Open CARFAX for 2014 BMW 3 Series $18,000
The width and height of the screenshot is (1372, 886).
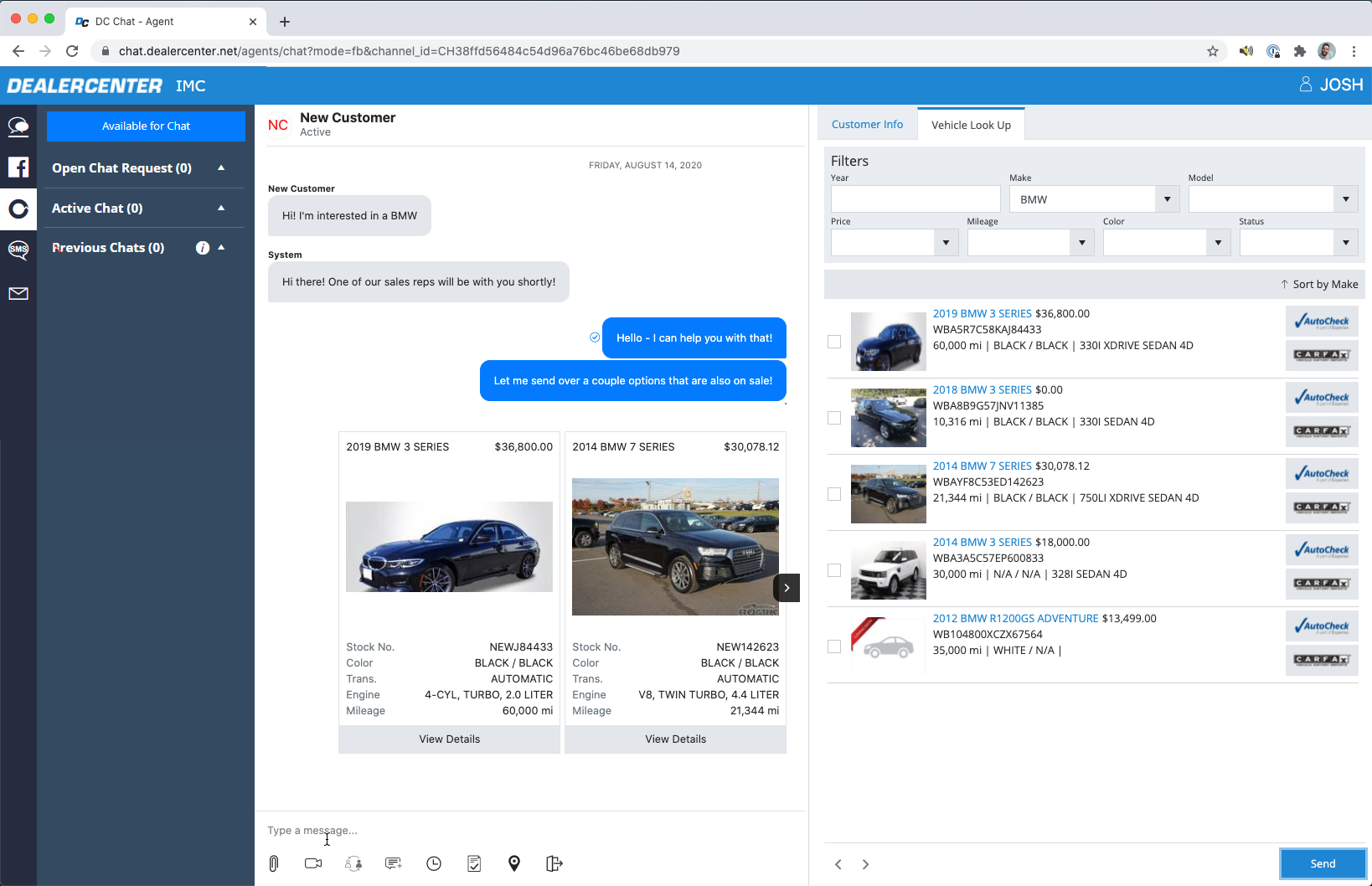click(1322, 584)
